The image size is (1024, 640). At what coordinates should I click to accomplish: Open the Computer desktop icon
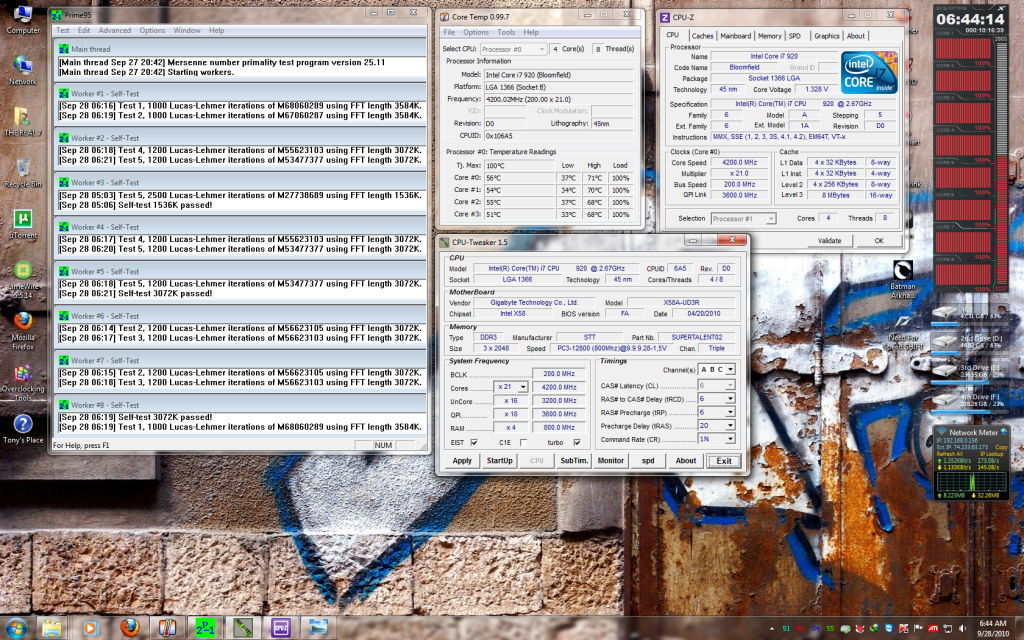point(23,20)
